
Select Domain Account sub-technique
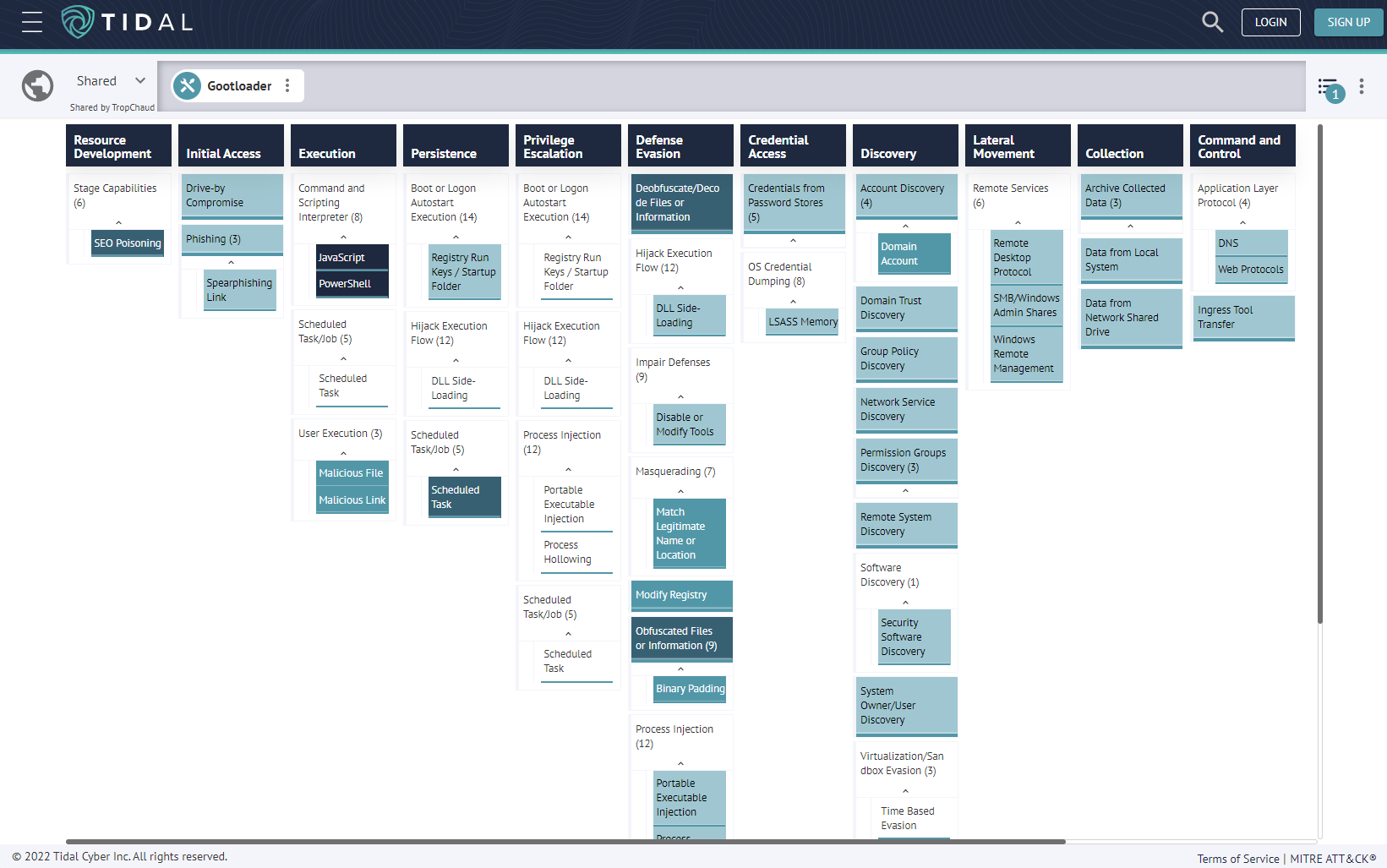(x=915, y=254)
